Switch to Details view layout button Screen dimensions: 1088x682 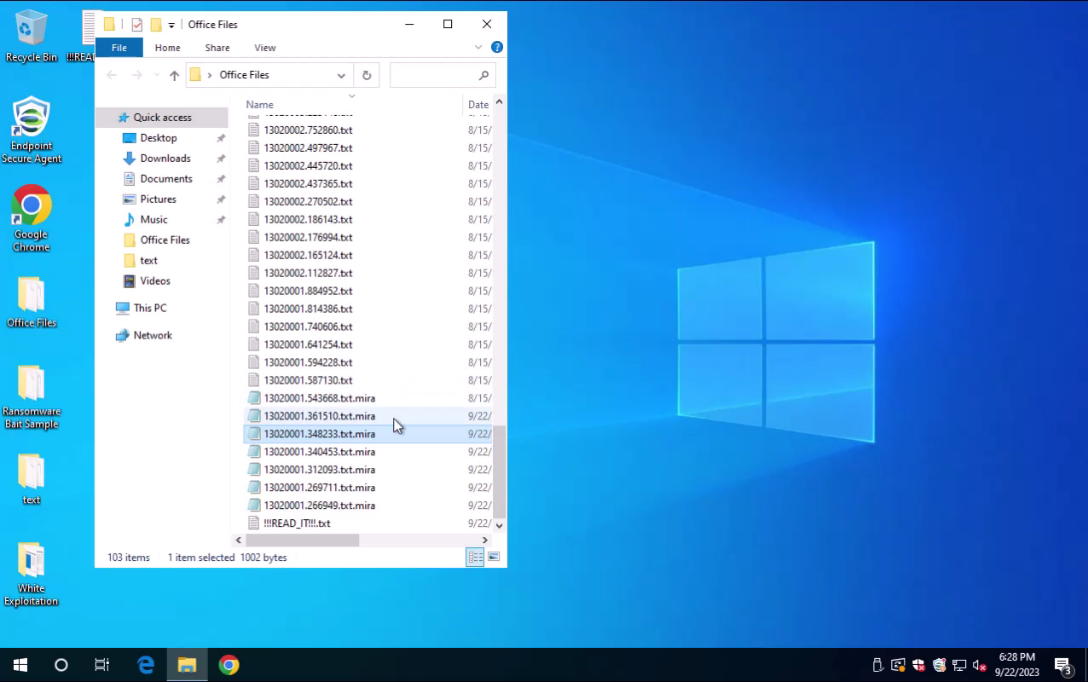[475, 557]
